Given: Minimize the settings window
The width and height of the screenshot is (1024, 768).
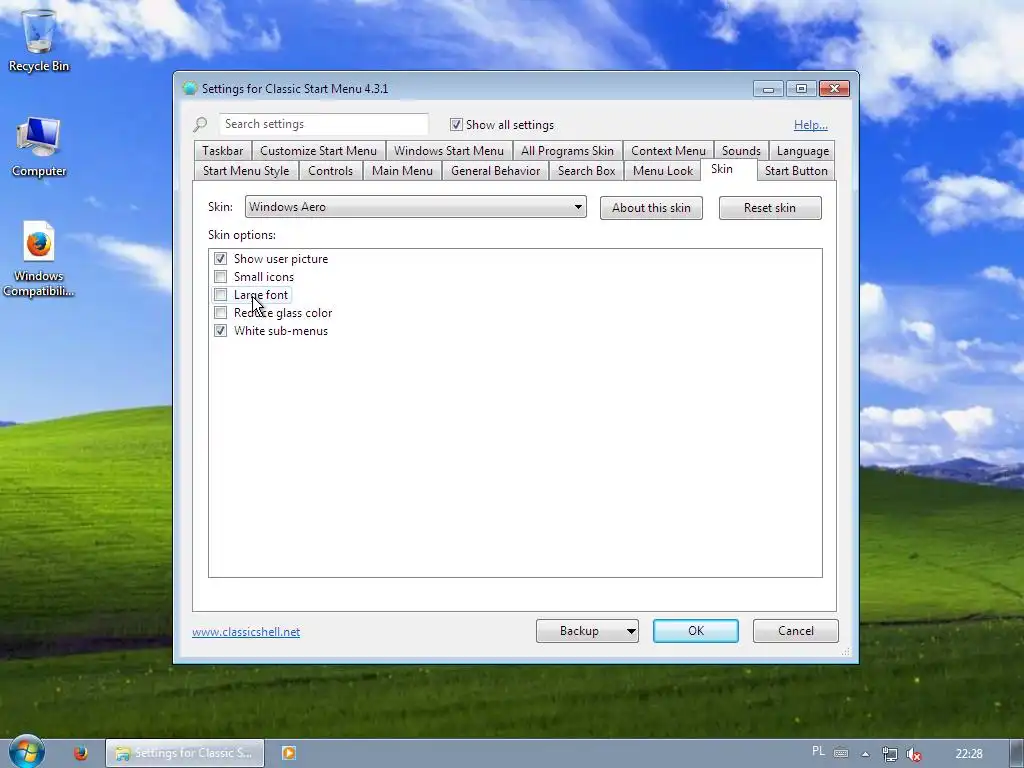Looking at the screenshot, I should coord(768,89).
